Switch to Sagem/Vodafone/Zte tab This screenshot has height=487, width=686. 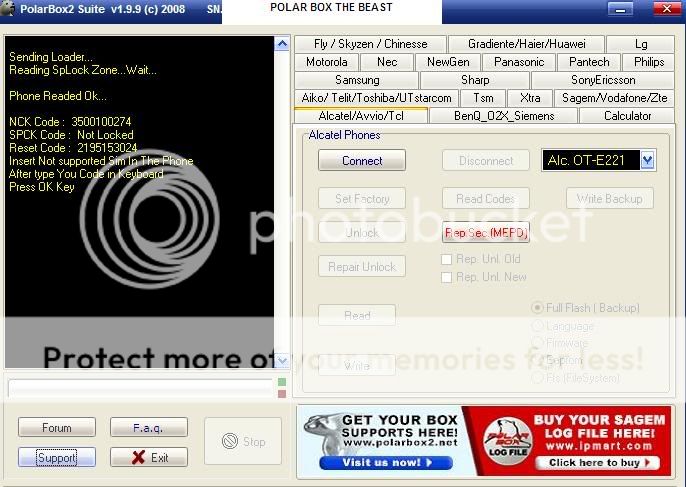[x=614, y=98]
